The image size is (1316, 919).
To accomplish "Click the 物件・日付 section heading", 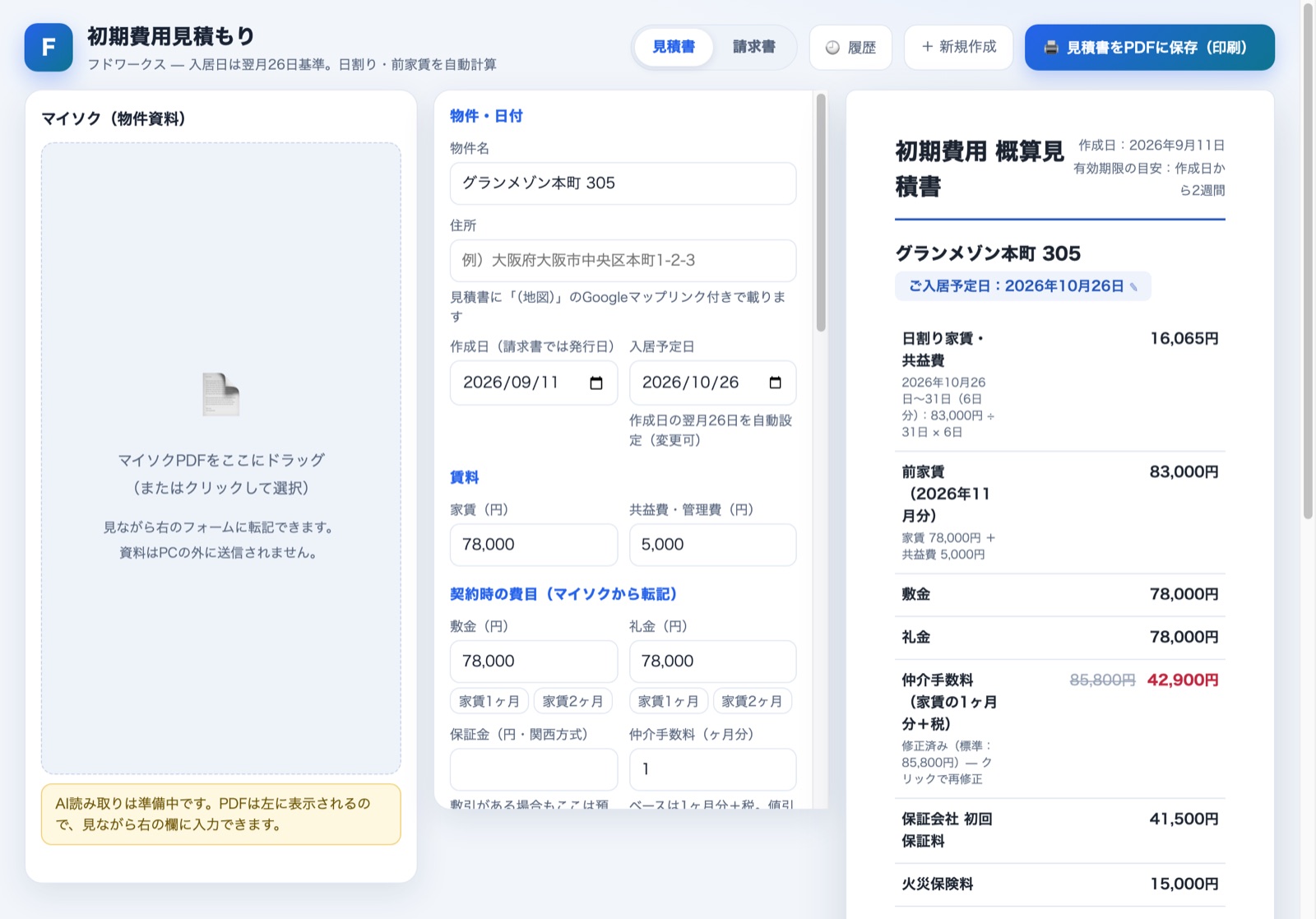I will click(486, 116).
